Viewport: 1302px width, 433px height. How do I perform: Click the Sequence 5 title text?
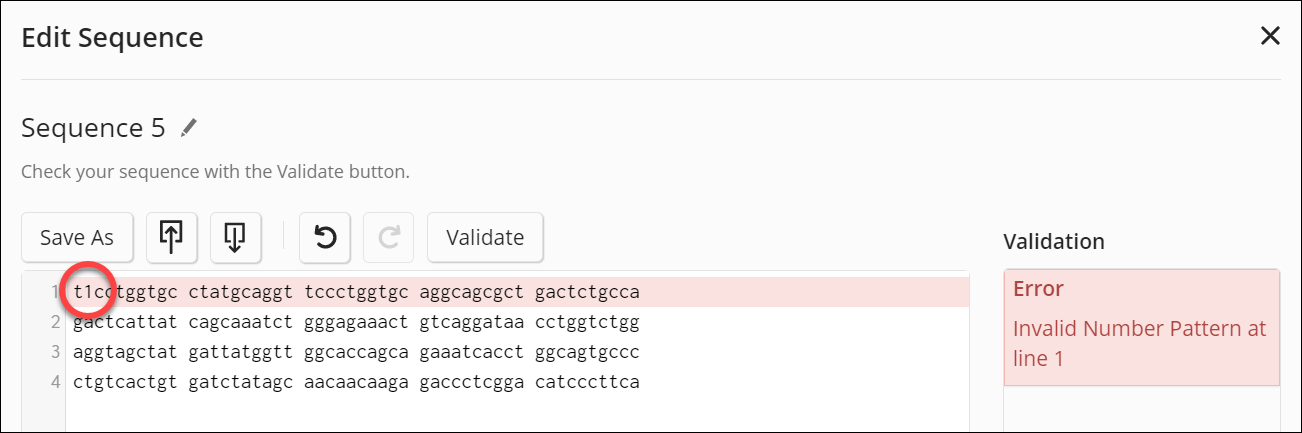93,128
